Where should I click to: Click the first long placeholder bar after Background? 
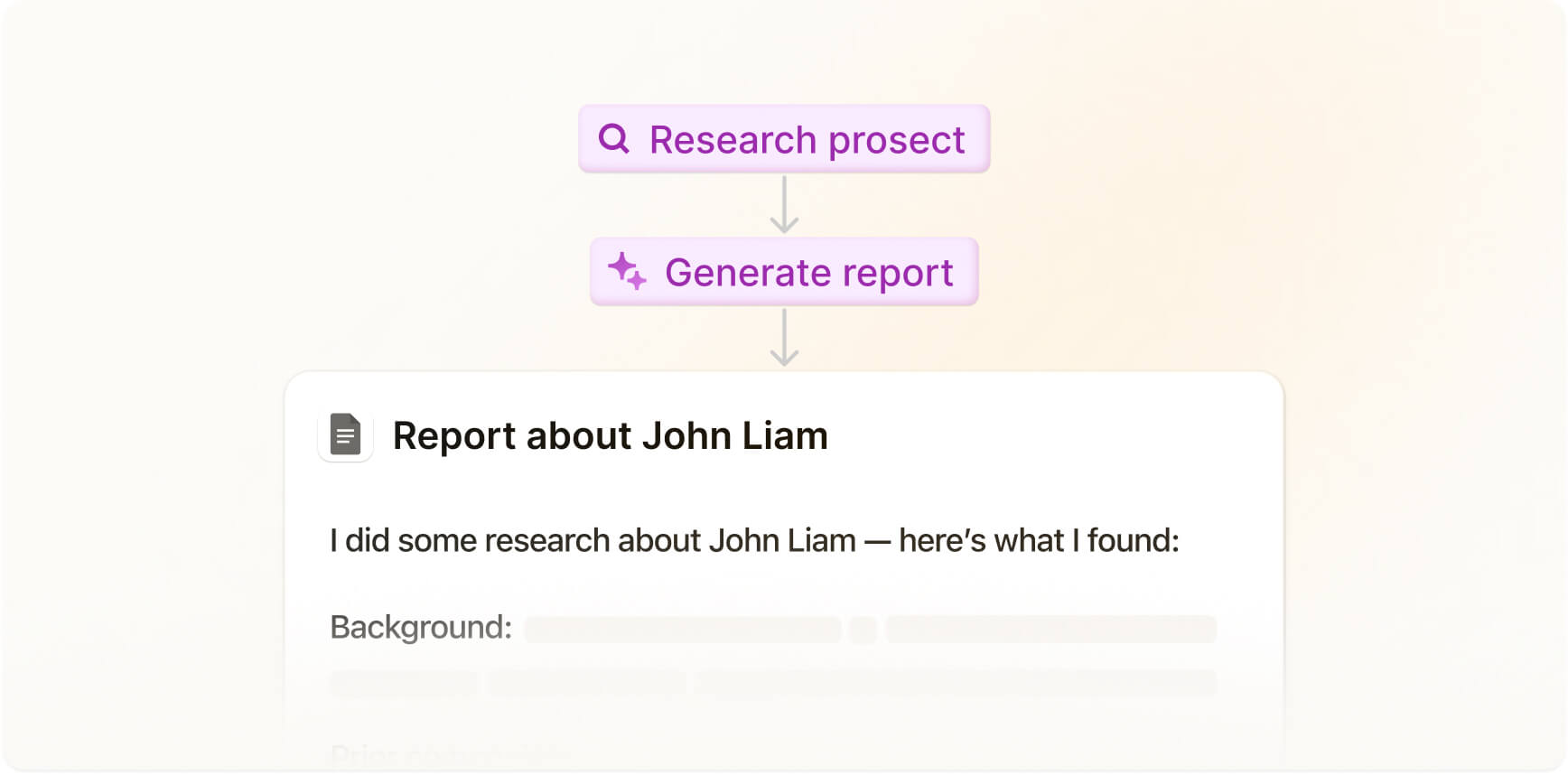pos(683,630)
